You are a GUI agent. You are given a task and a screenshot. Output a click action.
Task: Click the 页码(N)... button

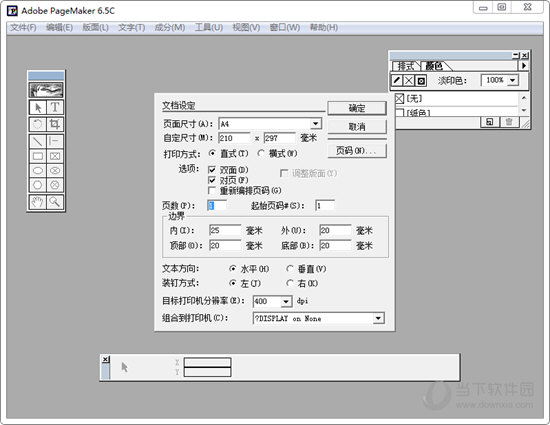tap(357, 151)
